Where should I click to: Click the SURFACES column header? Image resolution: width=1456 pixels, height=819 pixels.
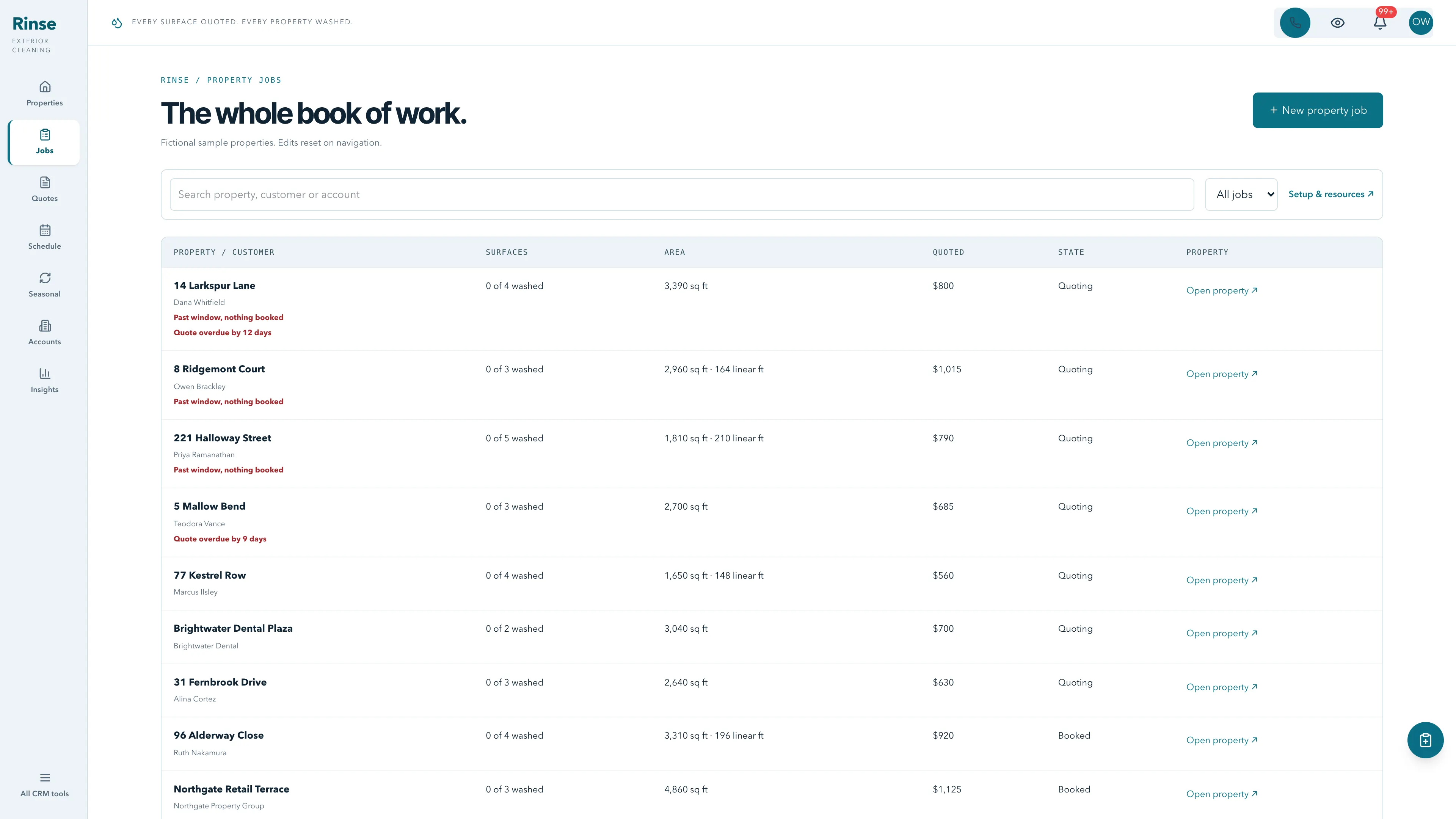pyautogui.click(x=507, y=252)
